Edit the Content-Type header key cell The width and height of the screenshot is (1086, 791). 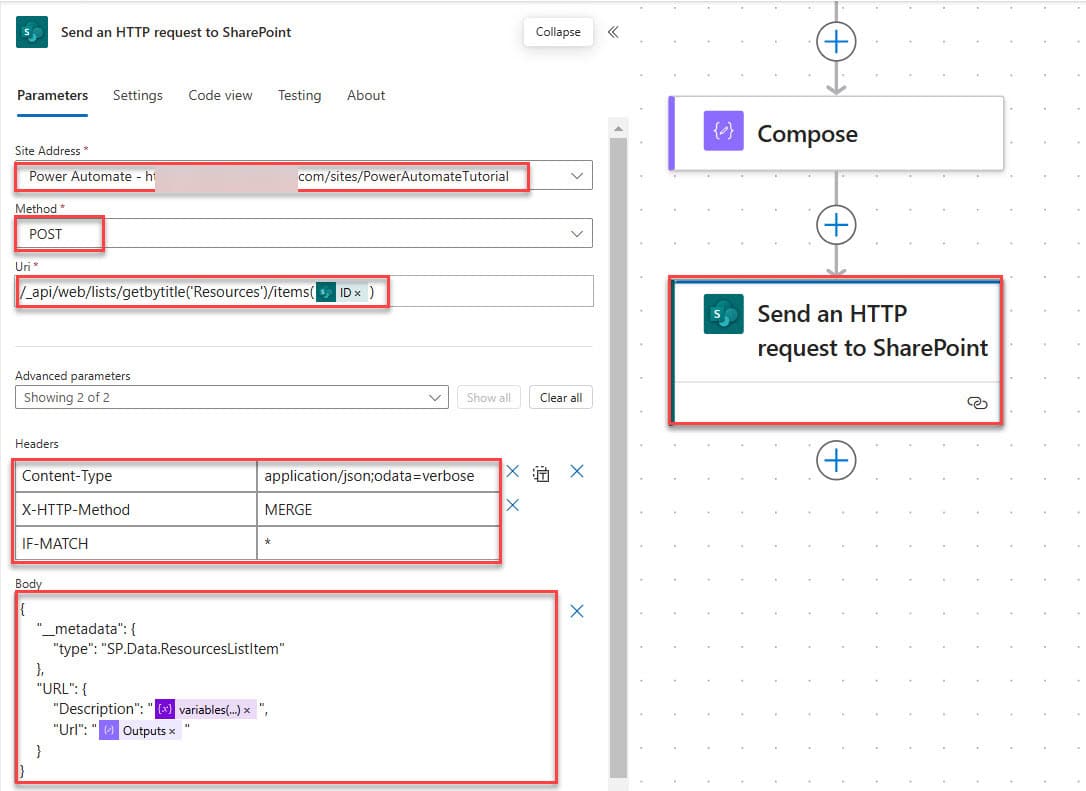coord(136,476)
